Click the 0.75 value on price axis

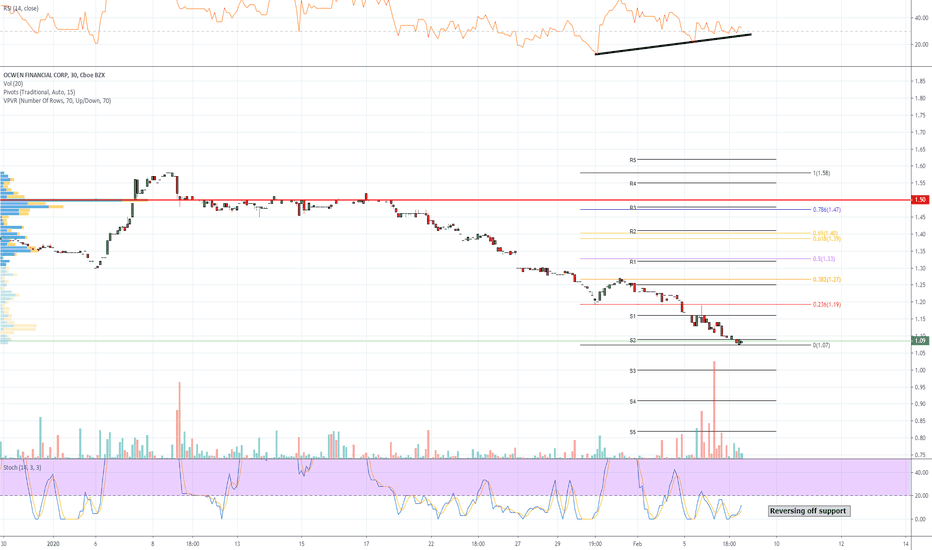pyautogui.click(x=920, y=455)
